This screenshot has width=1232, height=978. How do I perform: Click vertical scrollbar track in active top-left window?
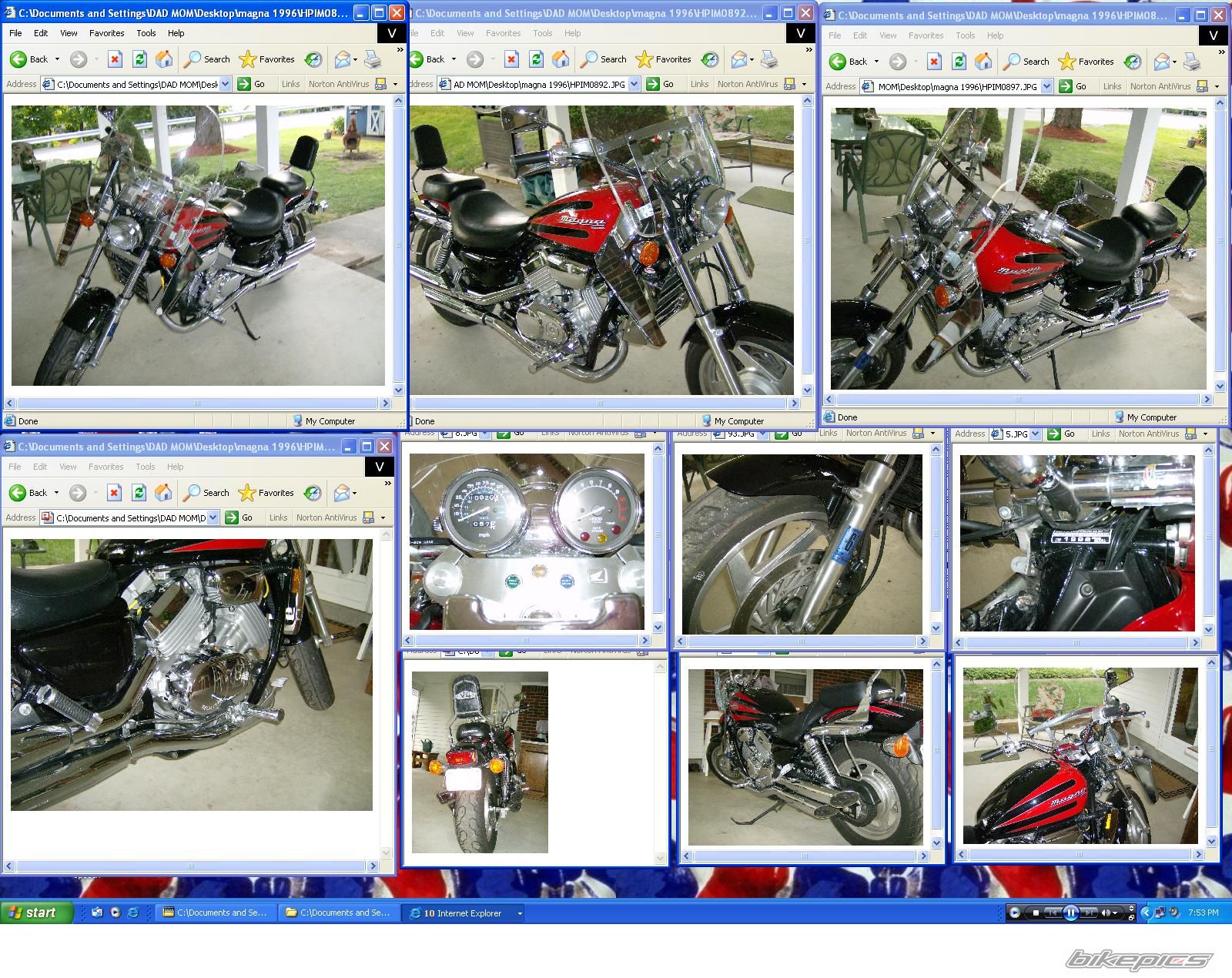click(398, 245)
